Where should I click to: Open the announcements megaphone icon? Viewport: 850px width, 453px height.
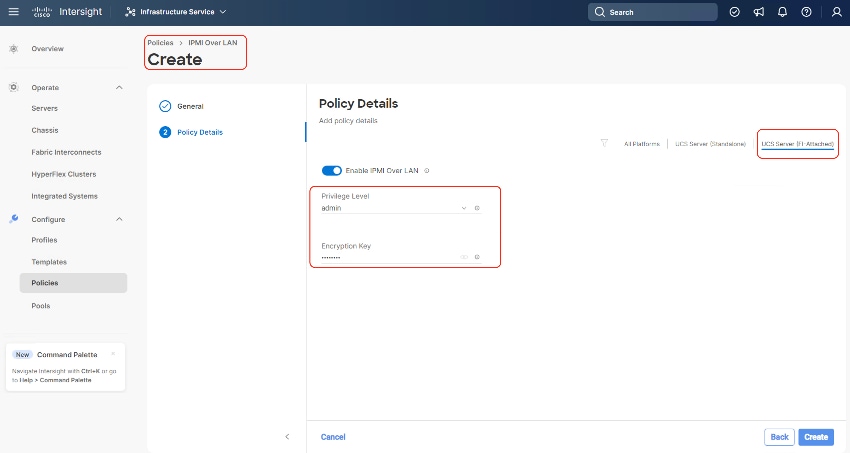[x=759, y=12]
